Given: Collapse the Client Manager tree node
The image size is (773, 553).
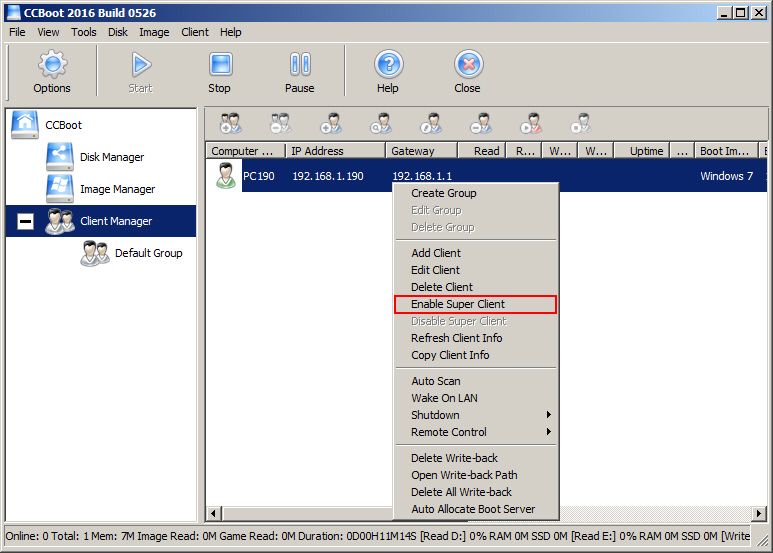Looking at the screenshot, I should (25, 221).
